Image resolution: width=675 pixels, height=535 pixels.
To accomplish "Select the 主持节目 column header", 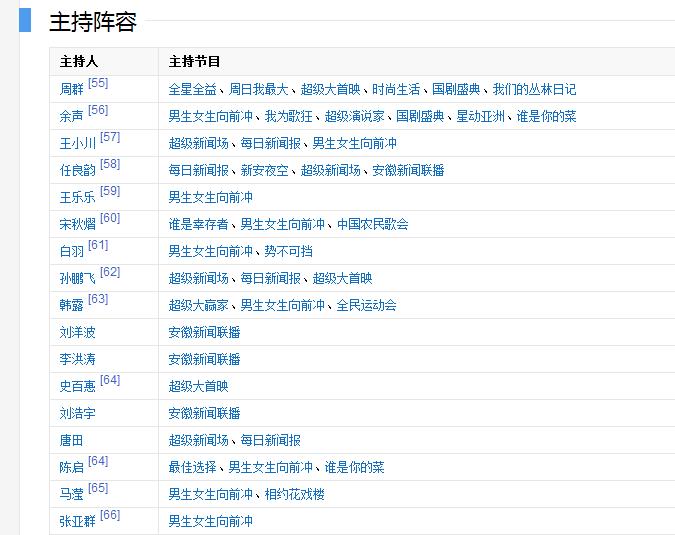I will 195,62.
